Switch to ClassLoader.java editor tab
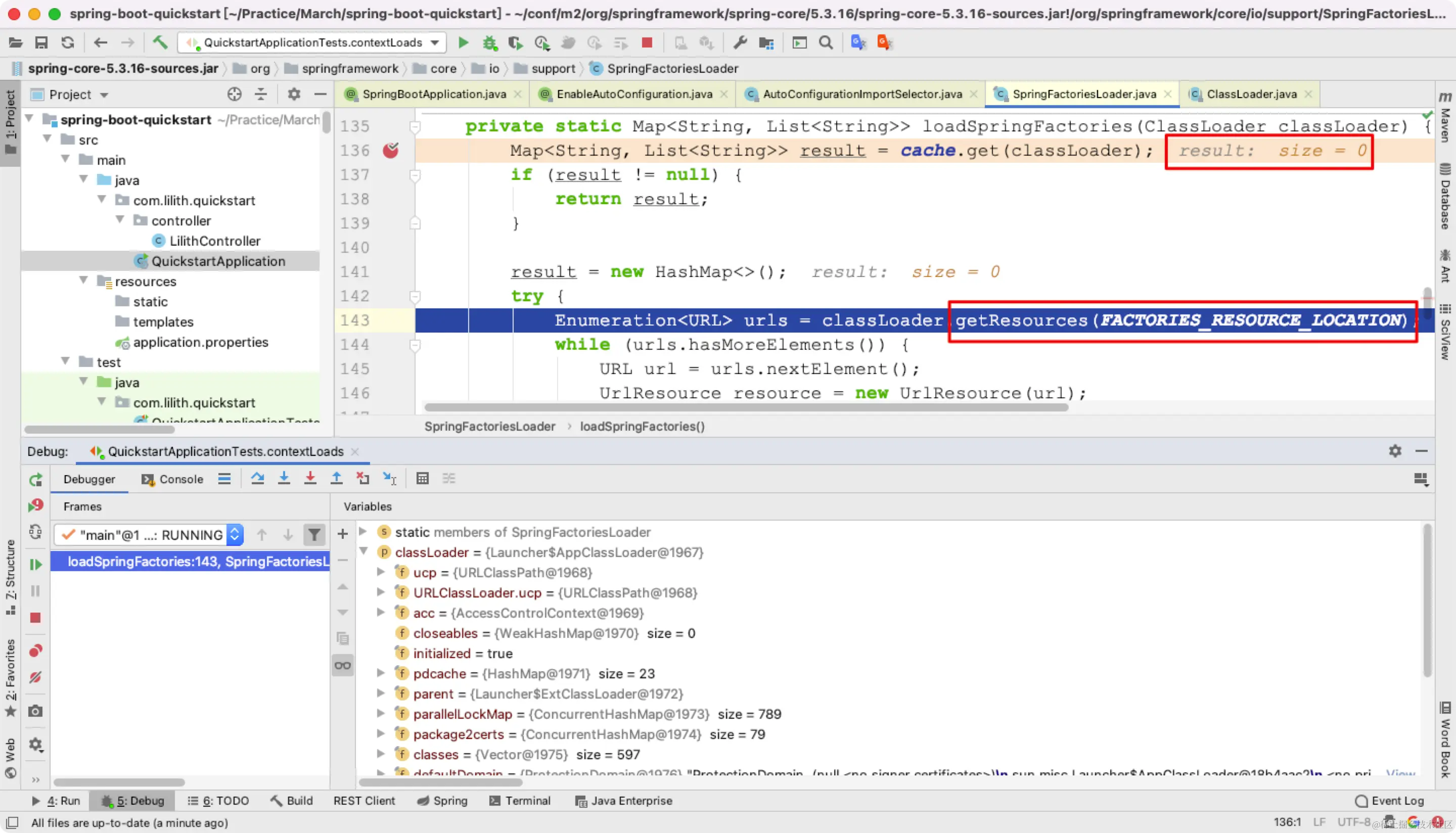This screenshot has width=1456, height=833. point(1251,95)
